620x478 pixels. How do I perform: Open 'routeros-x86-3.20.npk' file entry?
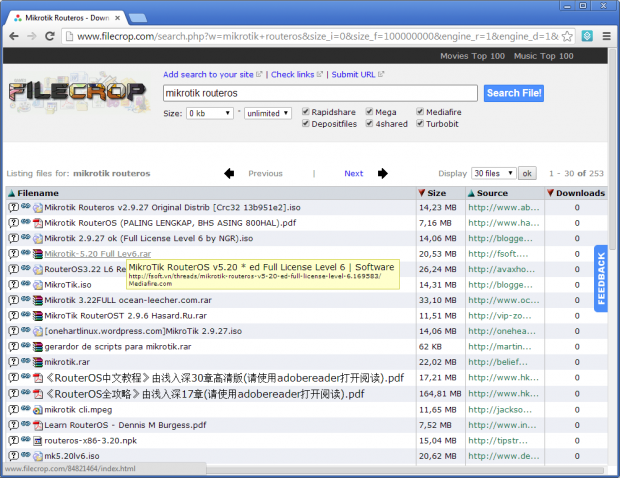click(91, 441)
